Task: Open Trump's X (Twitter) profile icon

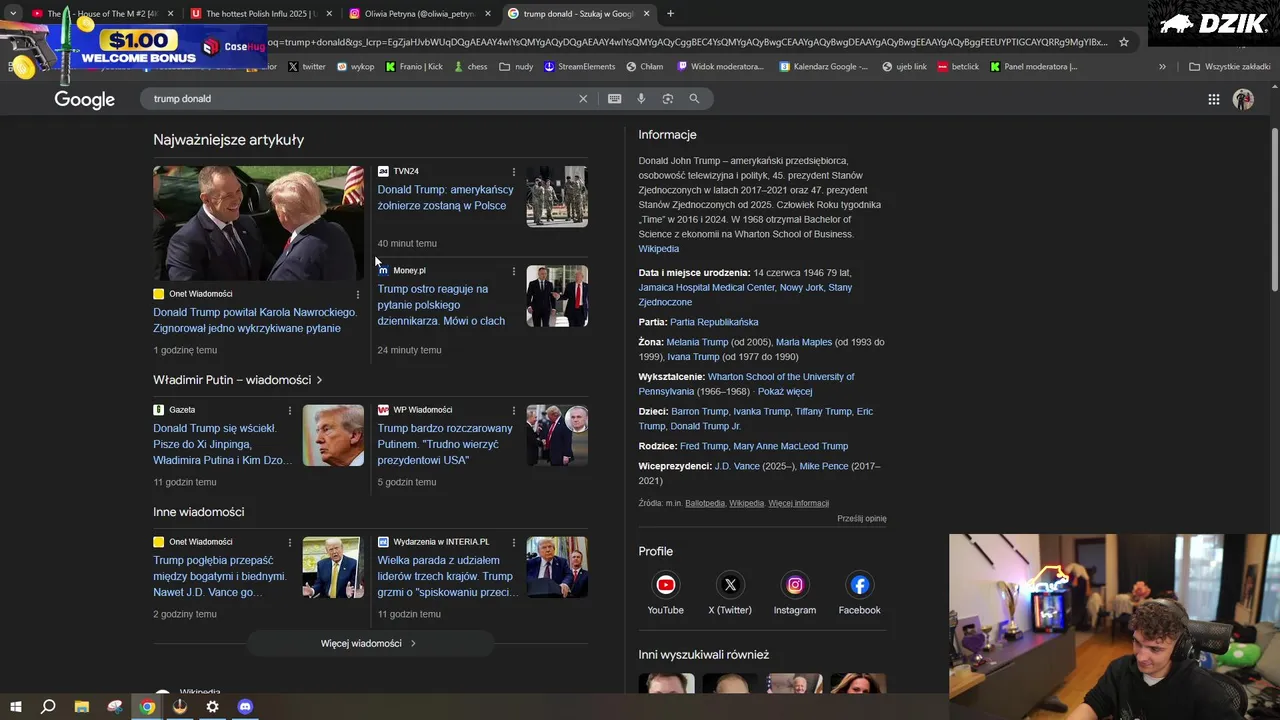Action: [x=730, y=585]
